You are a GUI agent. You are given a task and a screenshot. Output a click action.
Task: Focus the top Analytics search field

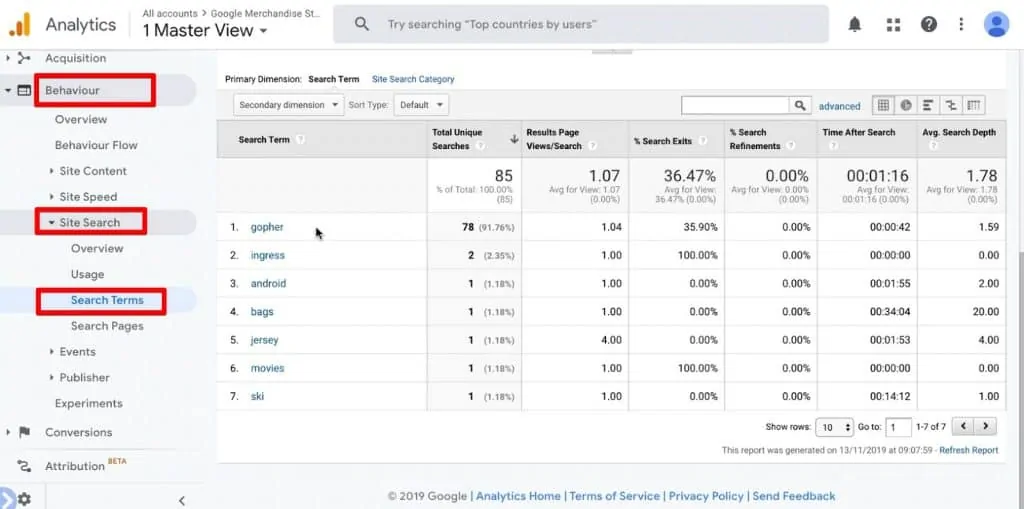[581, 24]
